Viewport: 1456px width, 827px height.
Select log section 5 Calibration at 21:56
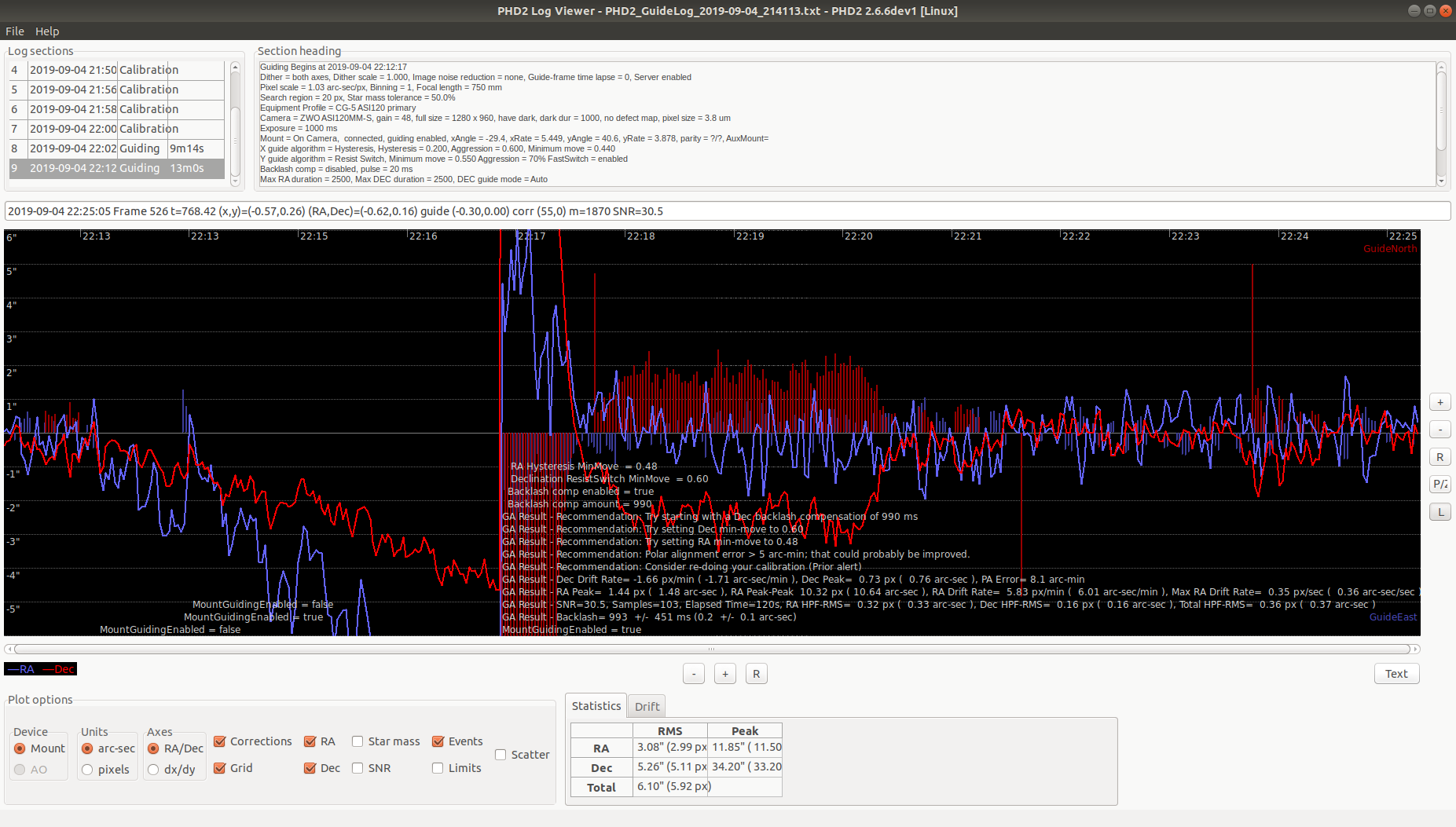(x=116, y=90)
